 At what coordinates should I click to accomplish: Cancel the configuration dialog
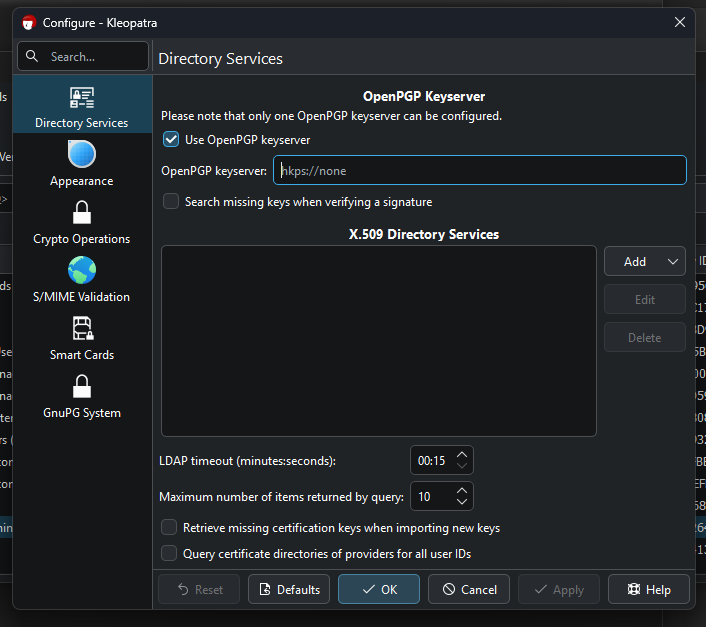click(x=469, y=589)
